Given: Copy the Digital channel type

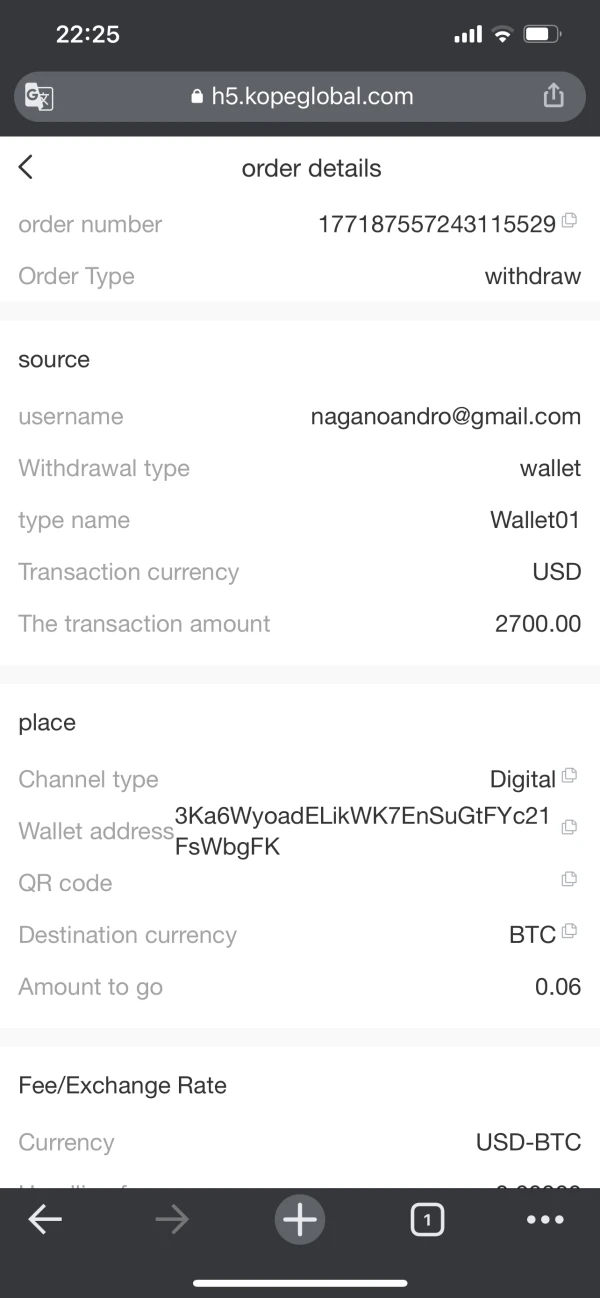Looking at the screenshot, I should click(569, 776).
